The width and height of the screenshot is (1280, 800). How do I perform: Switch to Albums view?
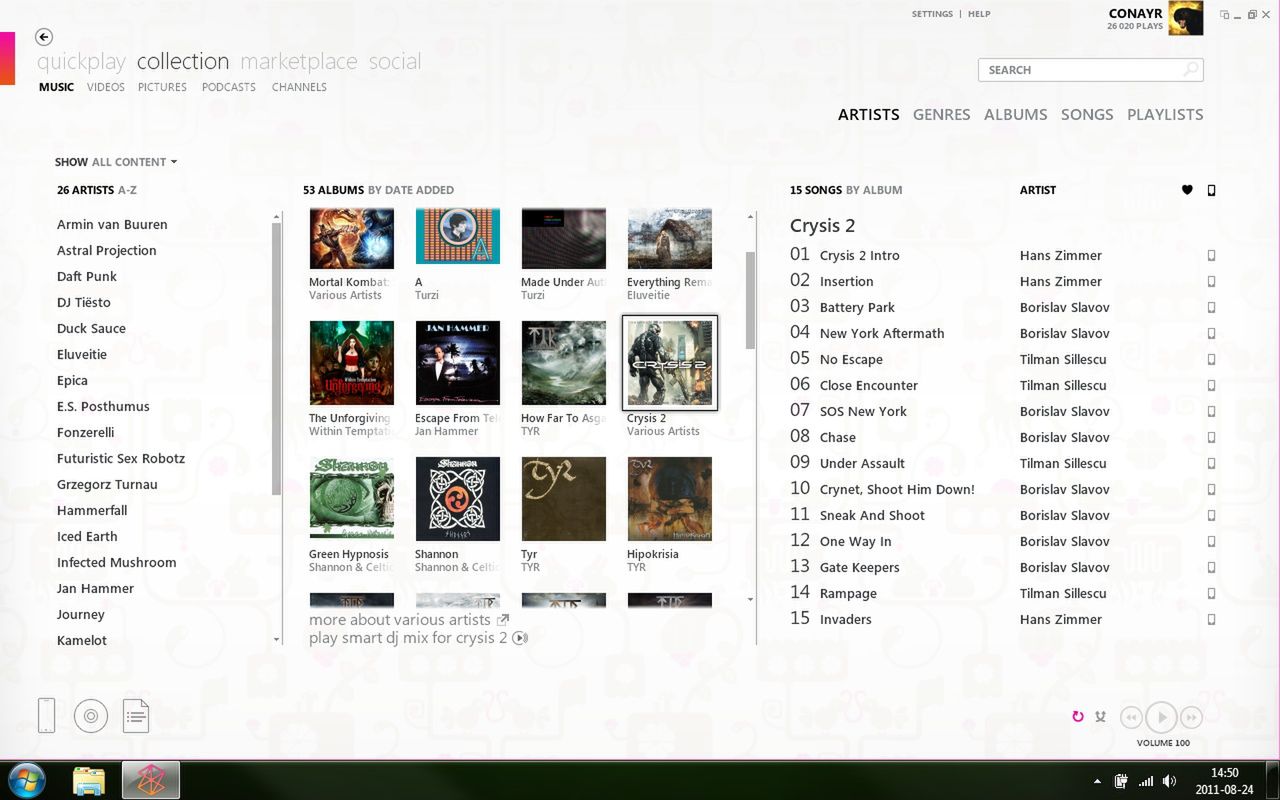click(1015, 115)
